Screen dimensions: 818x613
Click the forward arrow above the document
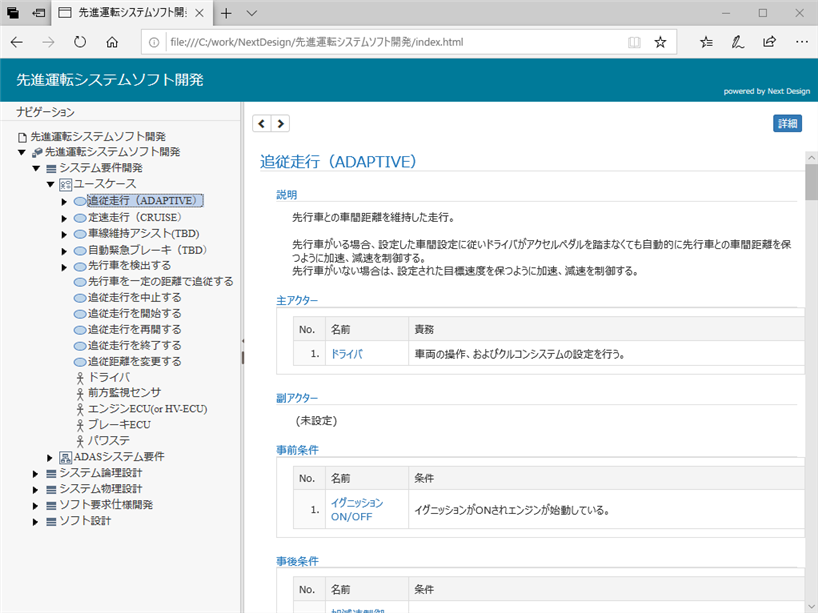(280, 123)
